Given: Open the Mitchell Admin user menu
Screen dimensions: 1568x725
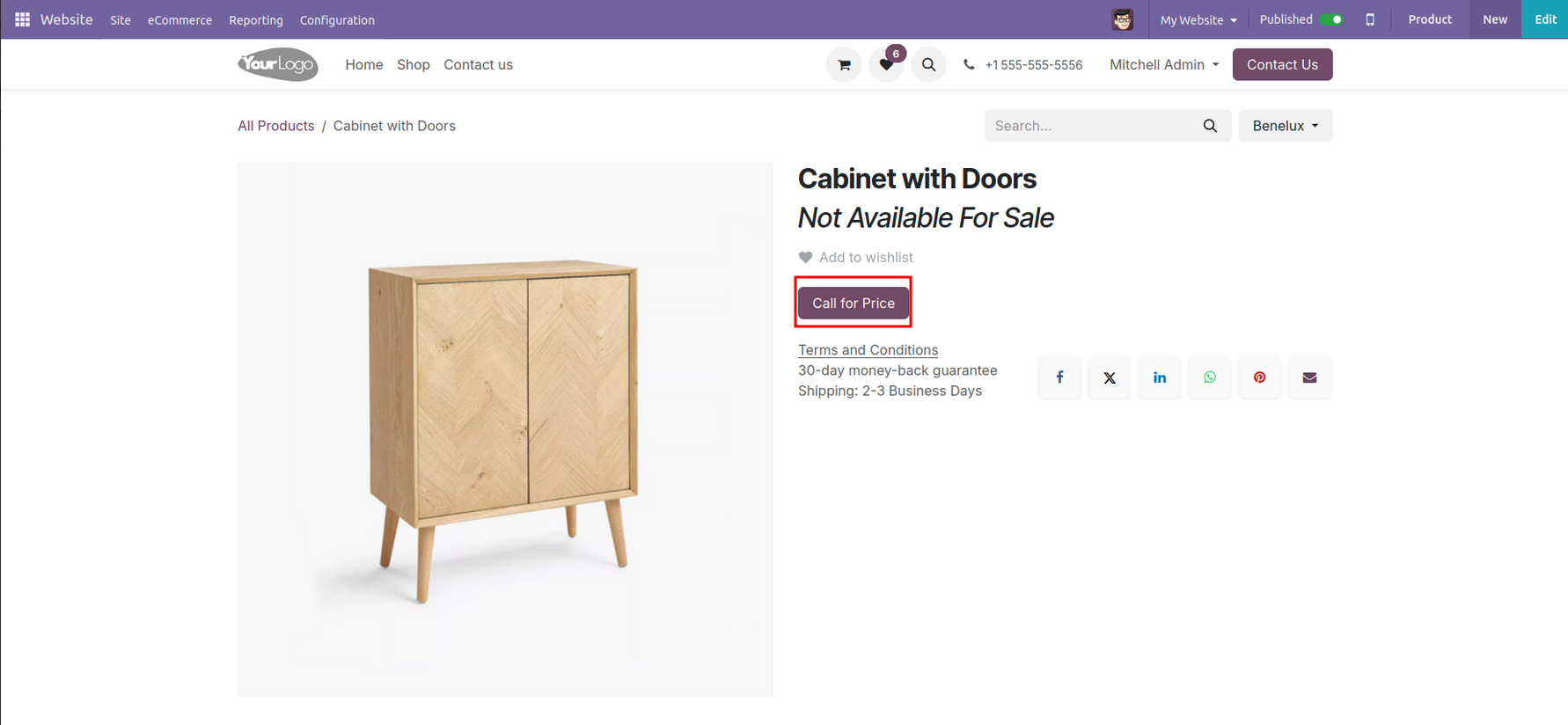Looking at the screenshot, I should coord(1164,64).
